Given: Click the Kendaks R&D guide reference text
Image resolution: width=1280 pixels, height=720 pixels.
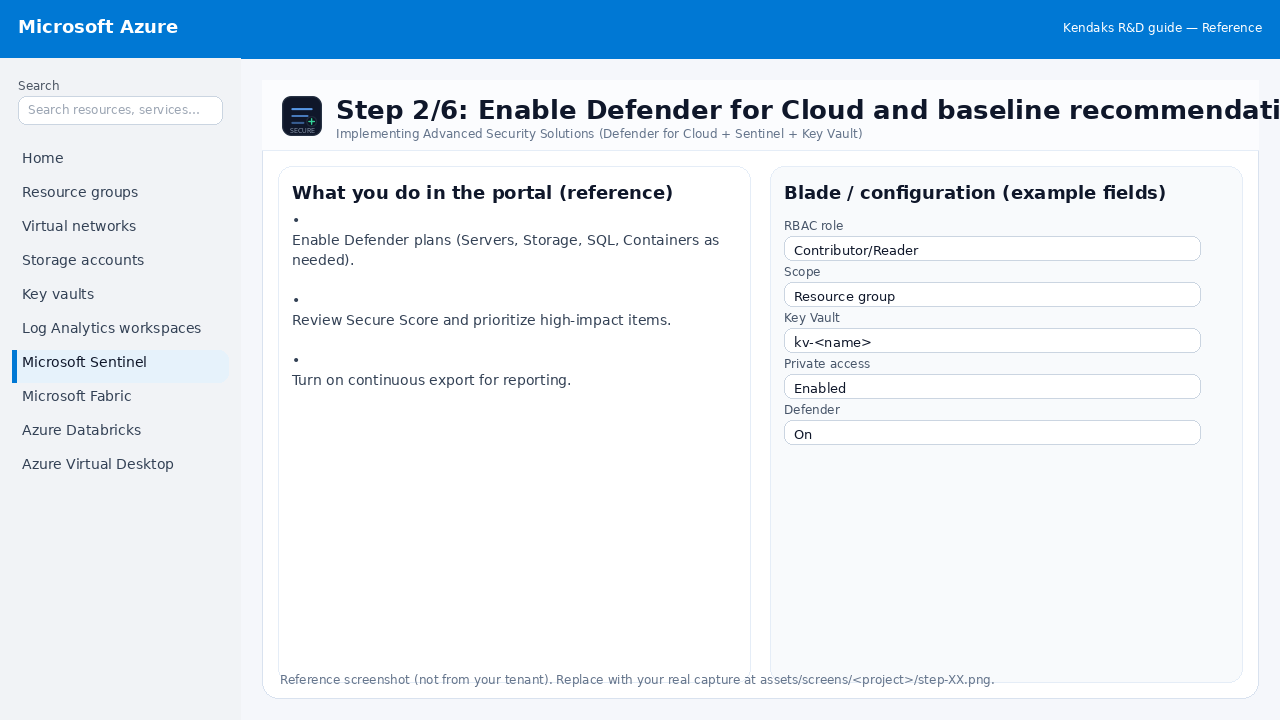Looking at the screenshot, I should [1162, 28].
